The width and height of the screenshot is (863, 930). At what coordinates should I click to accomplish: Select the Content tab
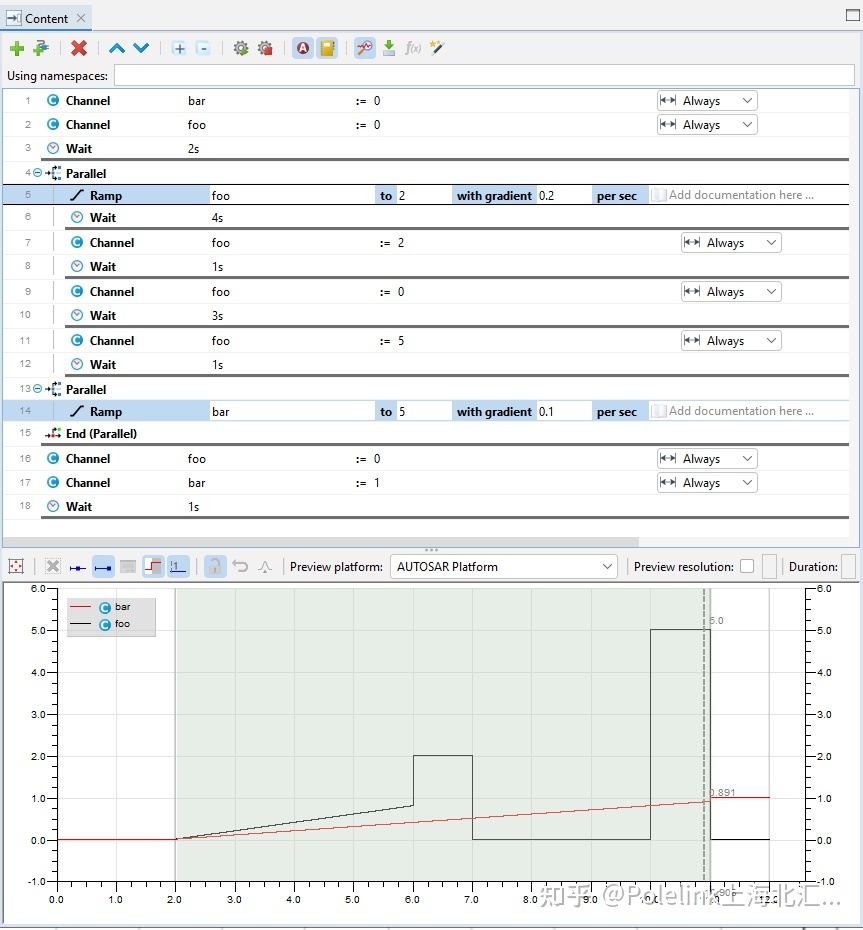(x=46, y=18)
